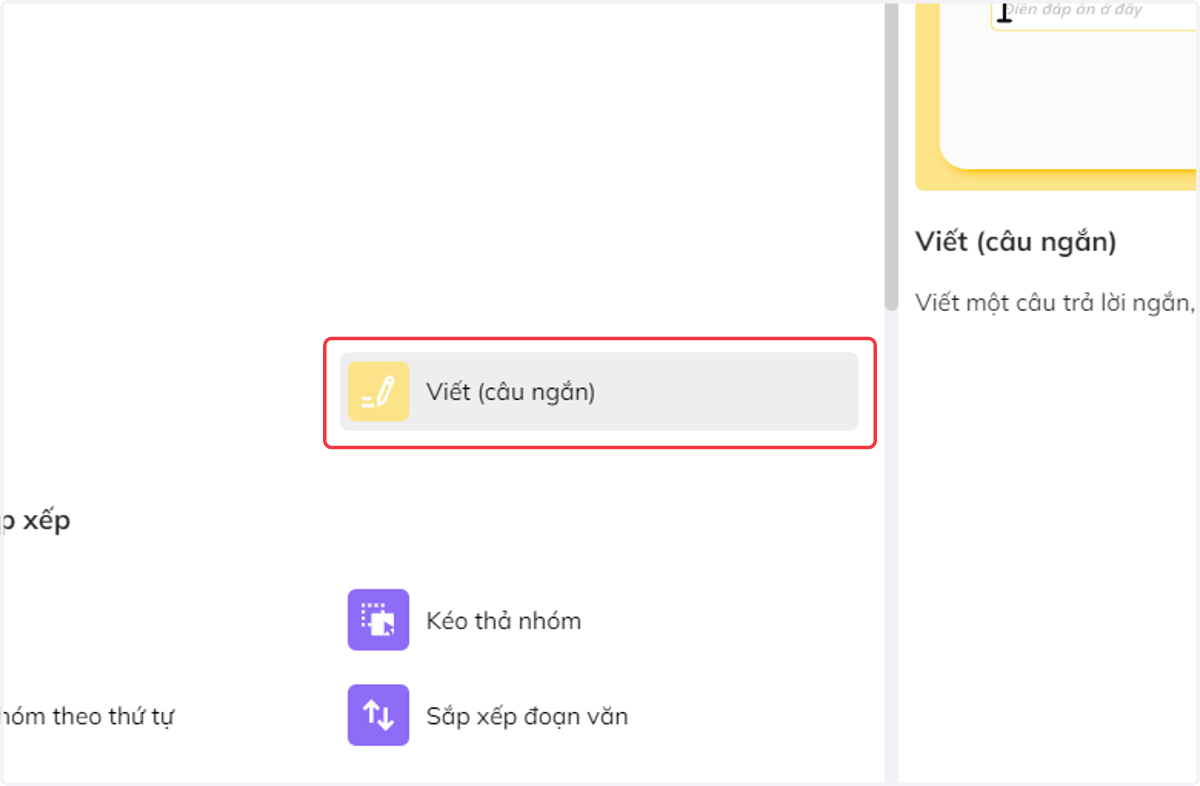Click the scrollbar track below the thumb
The width and height of the screenshot is (1200, 786).
tap(891, 545)
